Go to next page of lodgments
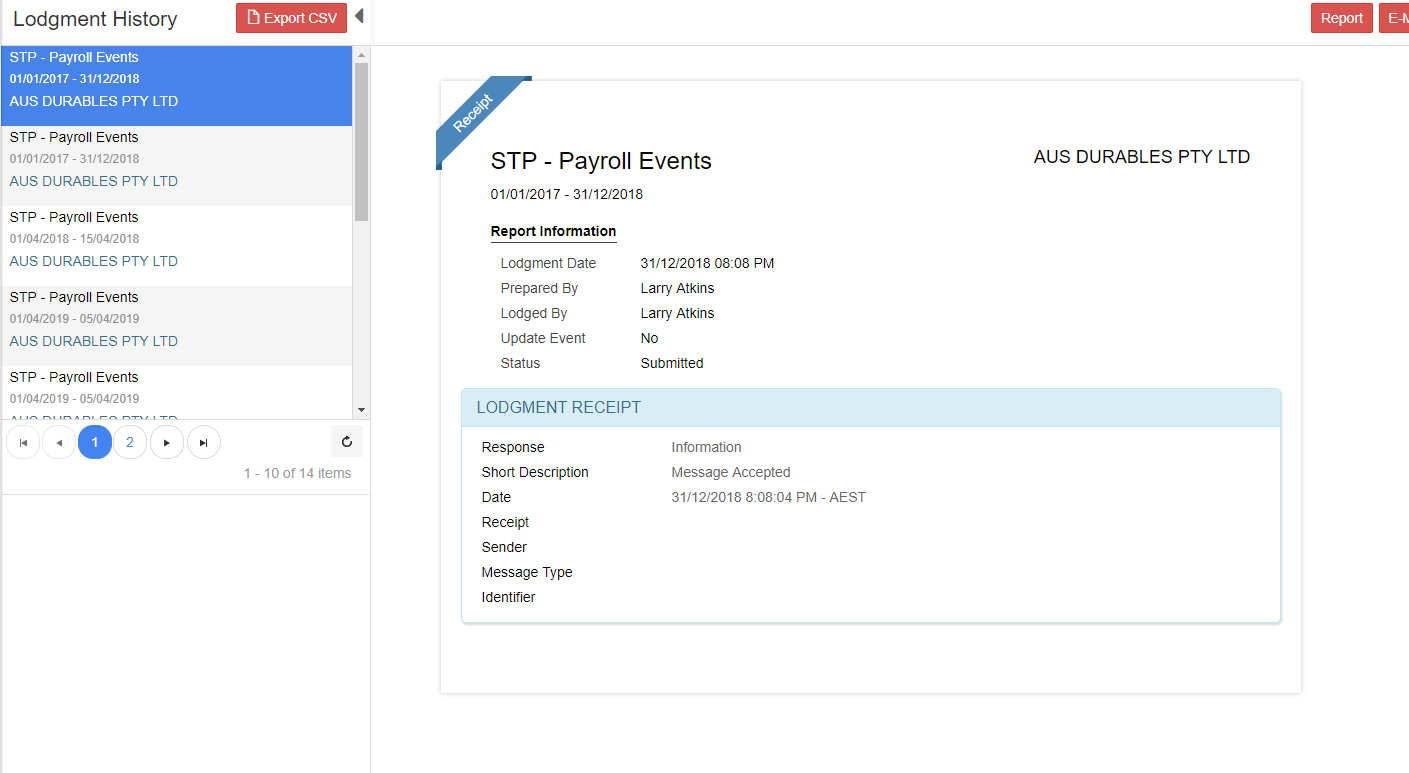Screen dimensions: 1409x773 [167, 442]
